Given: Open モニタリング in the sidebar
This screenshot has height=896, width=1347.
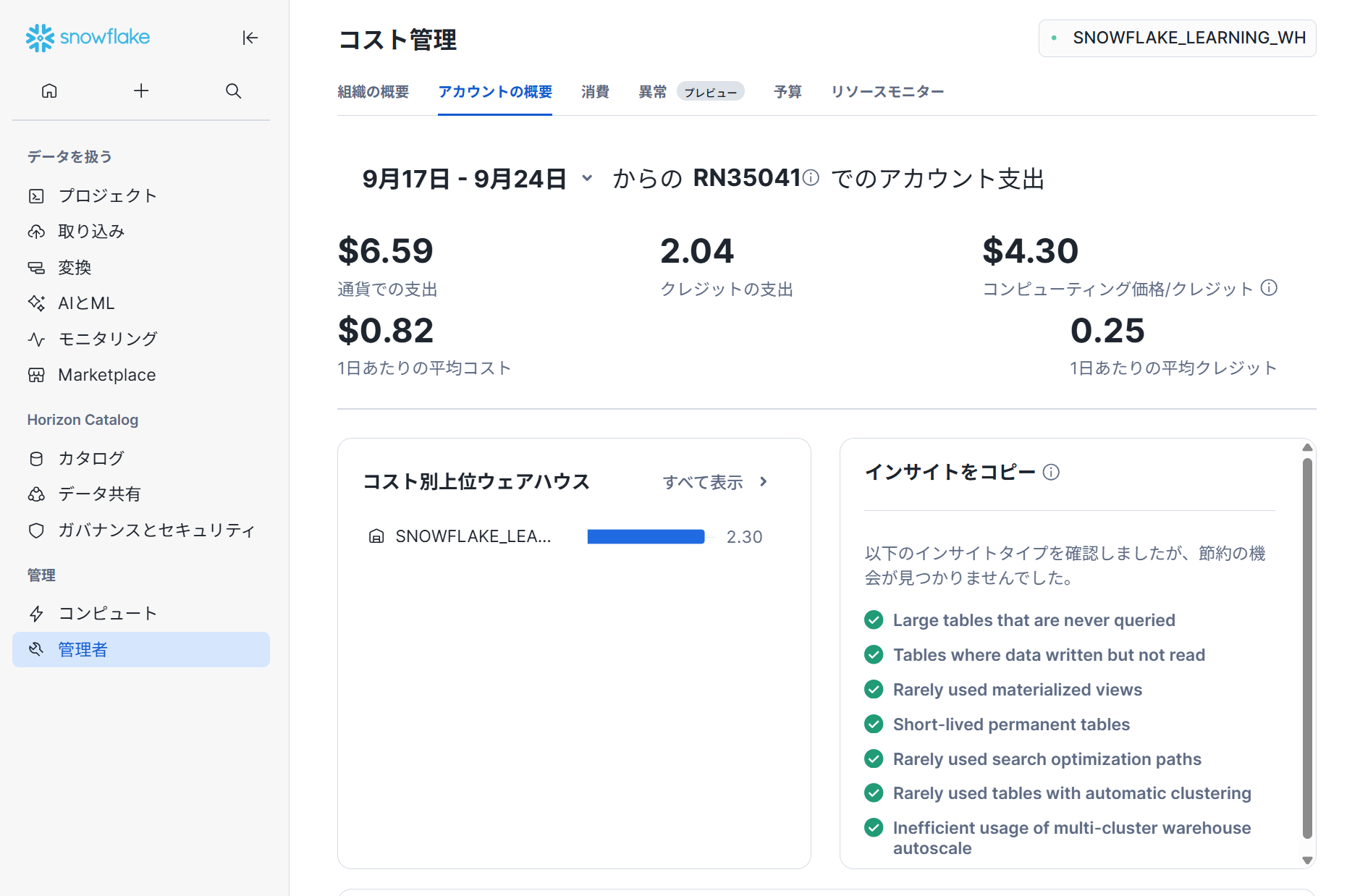Looking at the screenshot, I should 141,339.
